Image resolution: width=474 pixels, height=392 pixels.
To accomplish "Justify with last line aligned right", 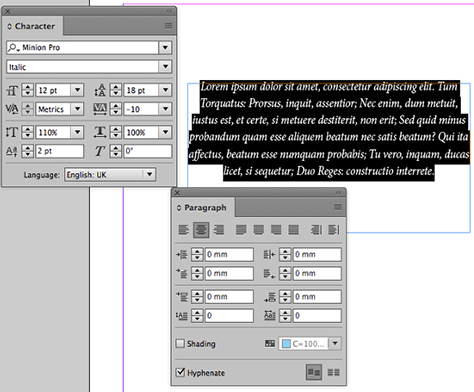I will pyautogui.click(x=276, y=230).
